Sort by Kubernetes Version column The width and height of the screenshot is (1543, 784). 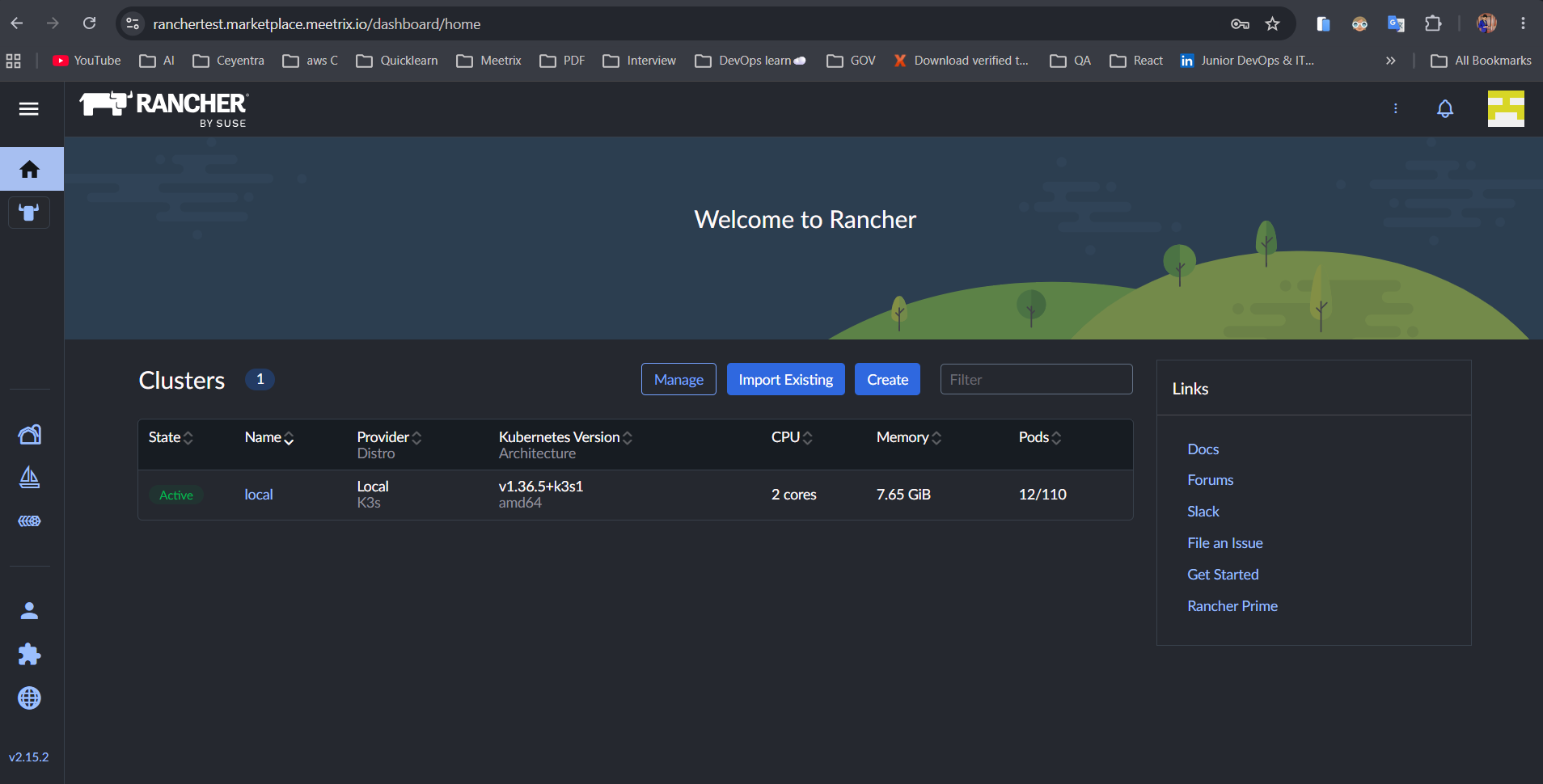(565, 437)
